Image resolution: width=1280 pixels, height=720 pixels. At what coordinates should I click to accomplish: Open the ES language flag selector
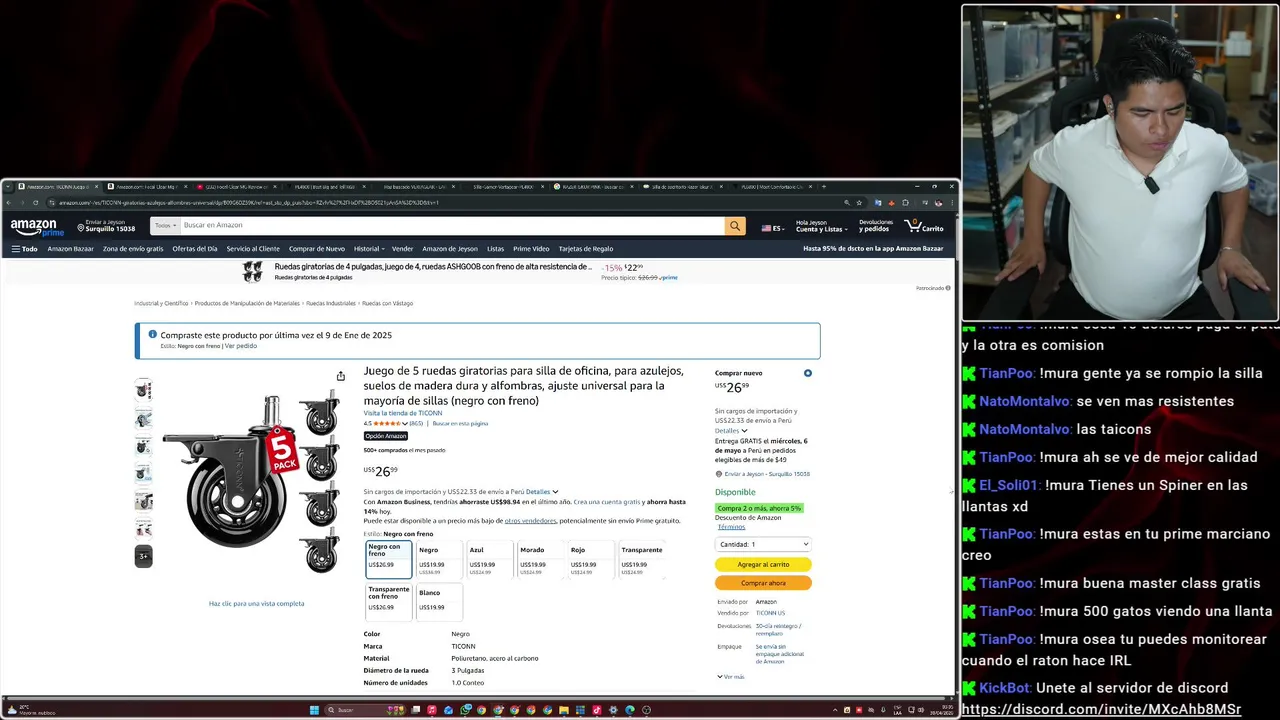tap(772, 228)
